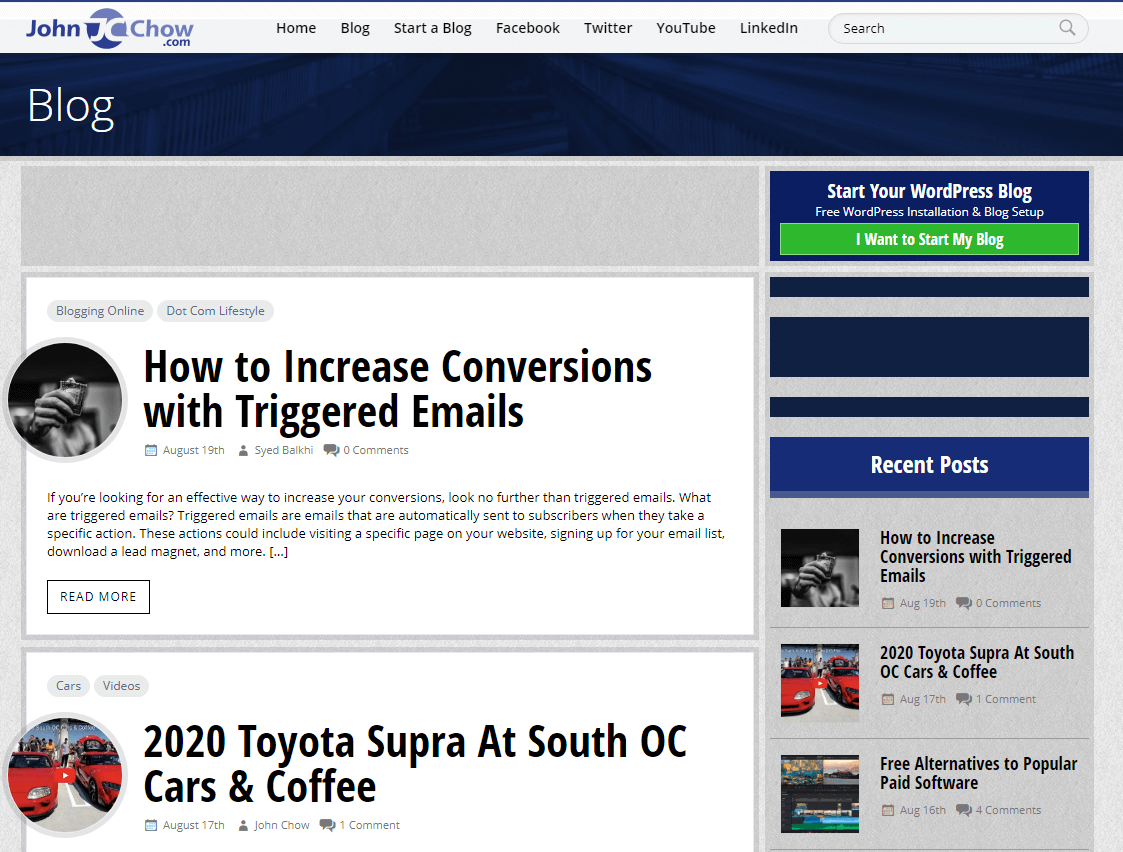Click the John Chow logo
This screenshot has width=1123, height=852.
(109, 29)
